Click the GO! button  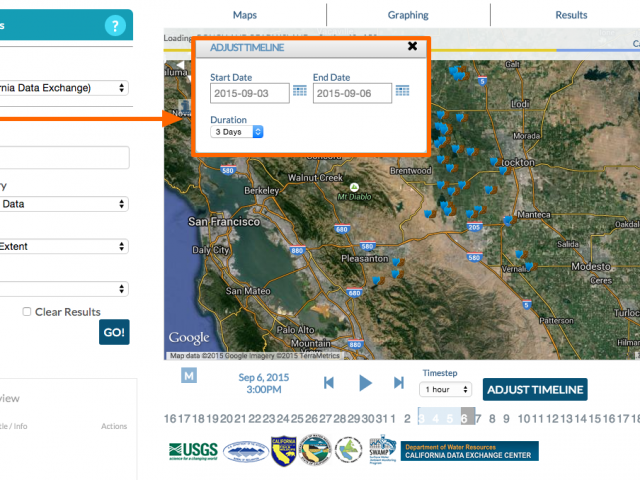pos(114,332)
